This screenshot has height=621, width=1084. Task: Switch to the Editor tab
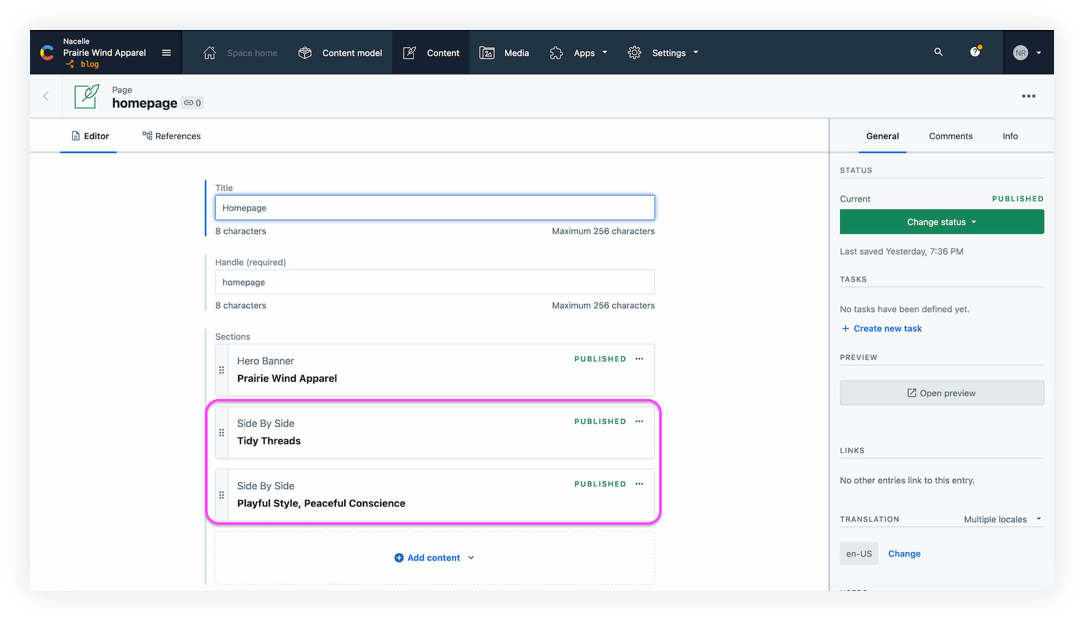(90, 136)
